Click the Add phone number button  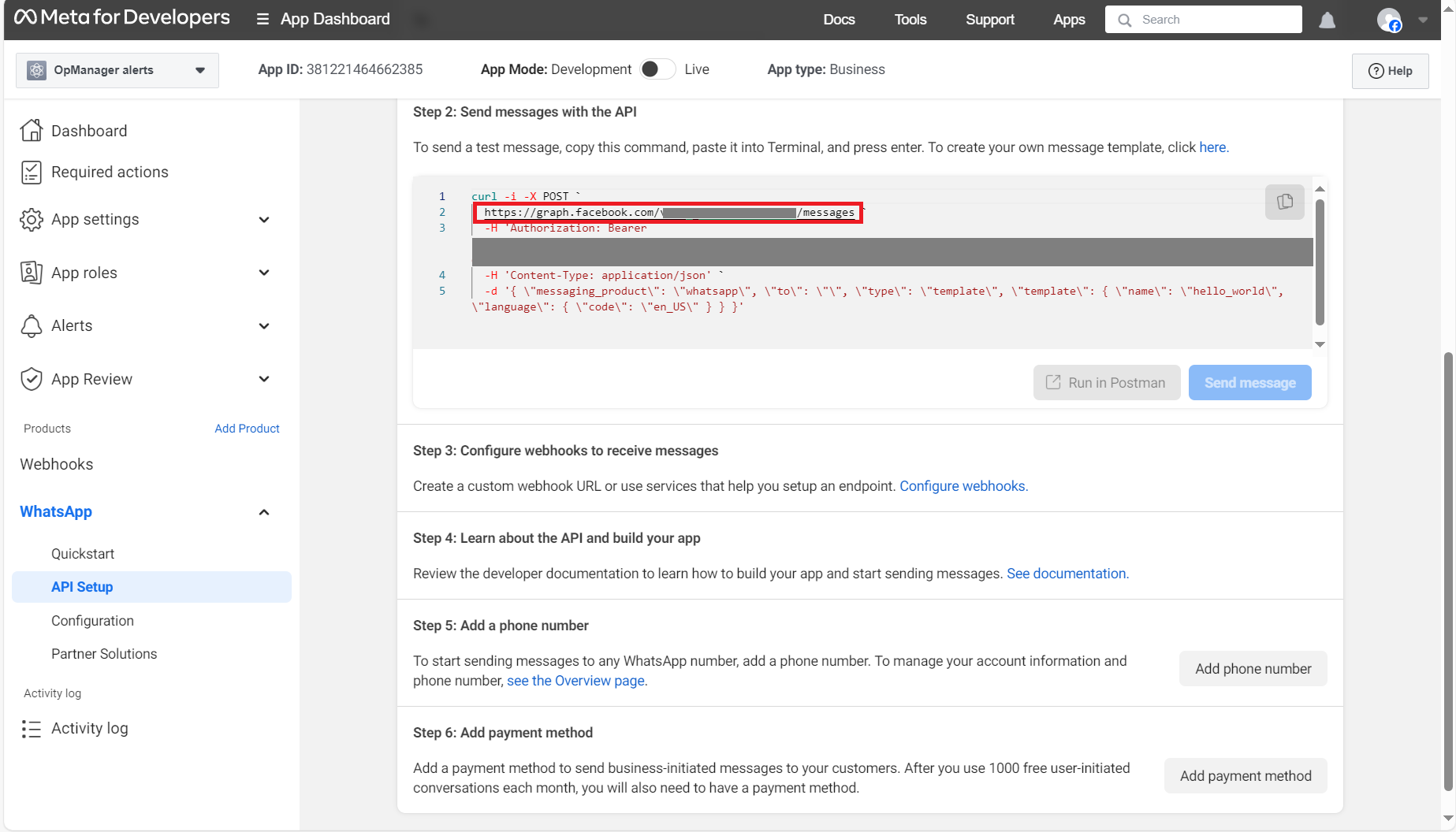click(x=1253, y=669)
